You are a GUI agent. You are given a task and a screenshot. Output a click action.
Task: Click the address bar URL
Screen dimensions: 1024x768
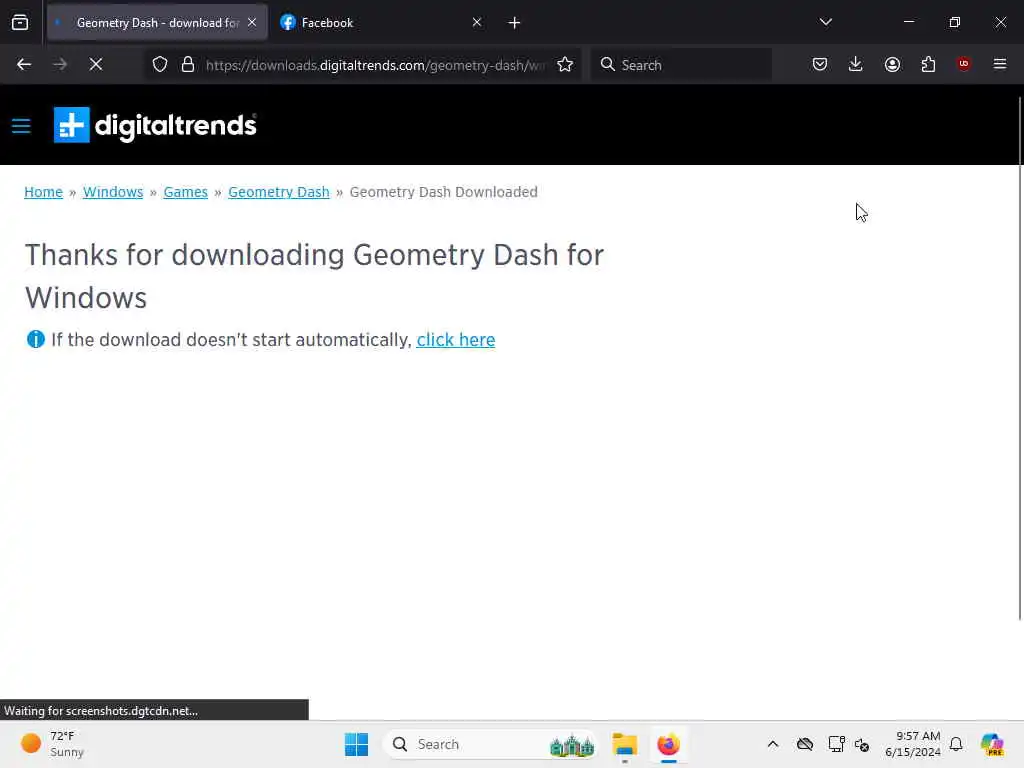[x=376, y=65]
